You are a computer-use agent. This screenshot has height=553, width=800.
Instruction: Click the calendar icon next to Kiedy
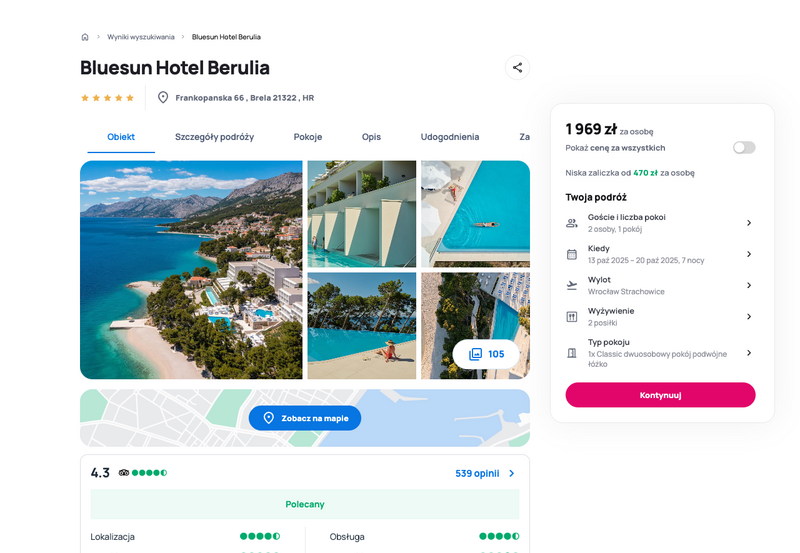[572, 254]
